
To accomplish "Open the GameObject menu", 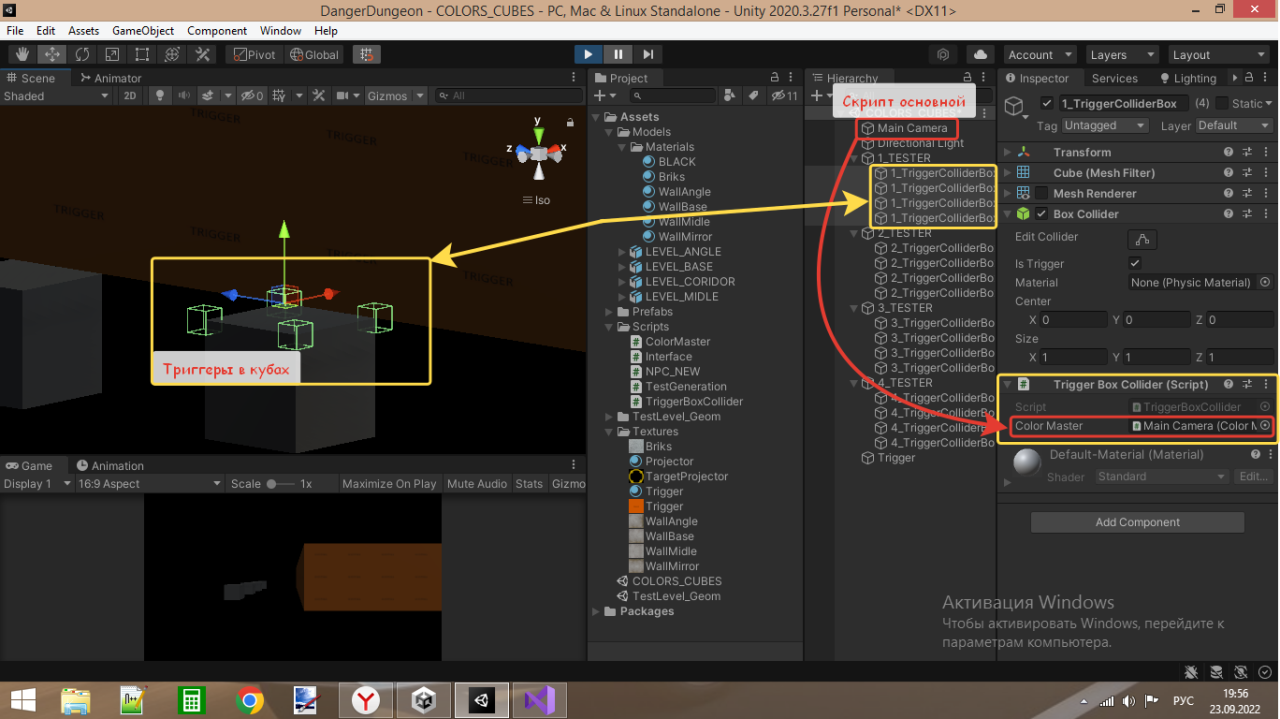I will tap(143, 31).
